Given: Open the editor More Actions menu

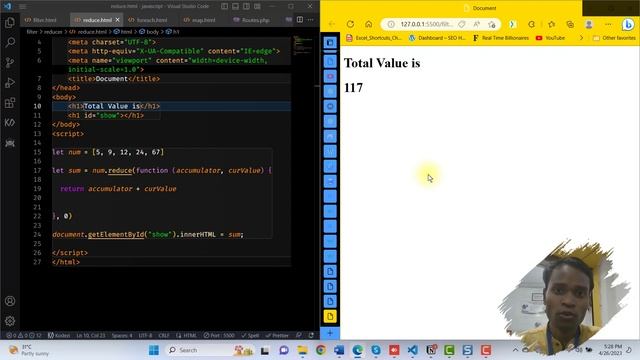Looking at the screenshot, I should (311, 20).
